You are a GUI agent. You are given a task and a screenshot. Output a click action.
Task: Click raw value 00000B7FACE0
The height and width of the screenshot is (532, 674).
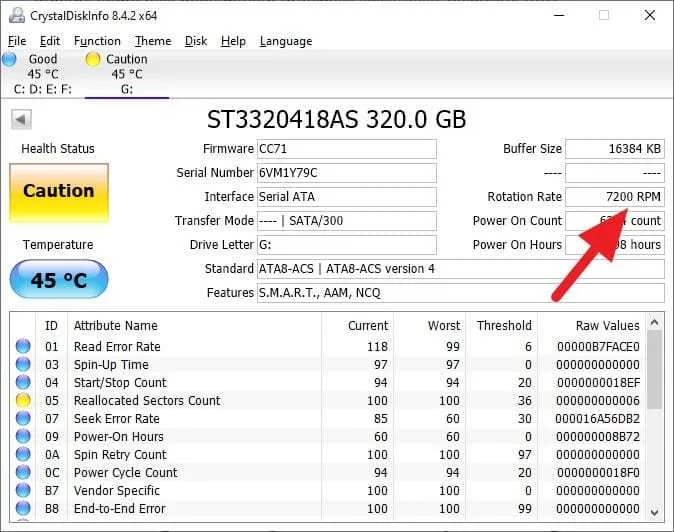[598, 346]
